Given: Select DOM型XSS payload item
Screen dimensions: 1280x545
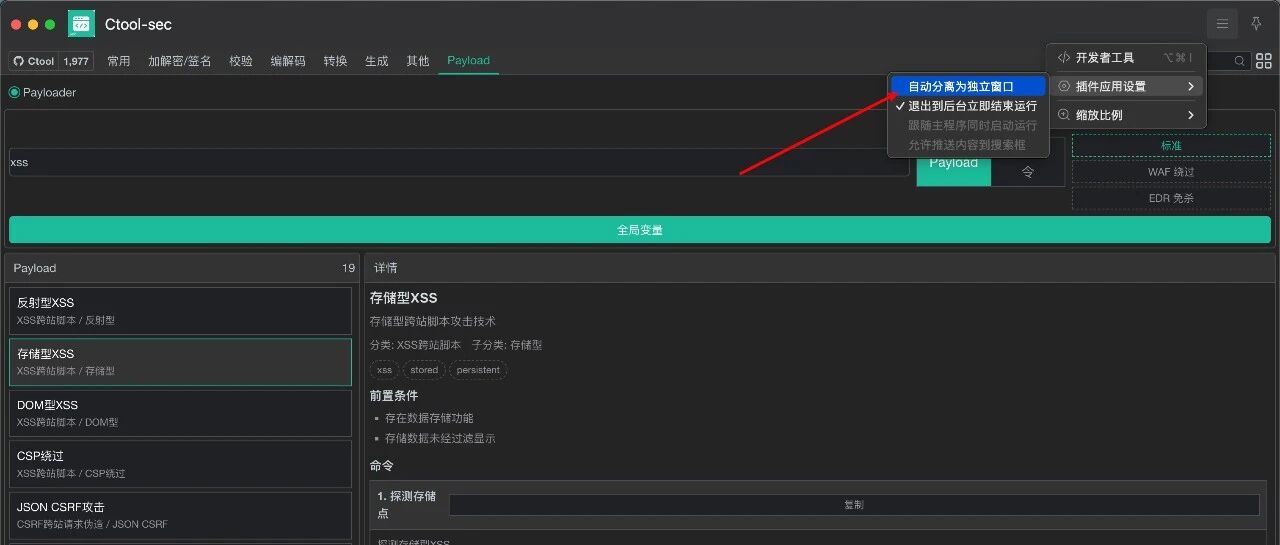Looking at the screenshot, I should point(180,413).
